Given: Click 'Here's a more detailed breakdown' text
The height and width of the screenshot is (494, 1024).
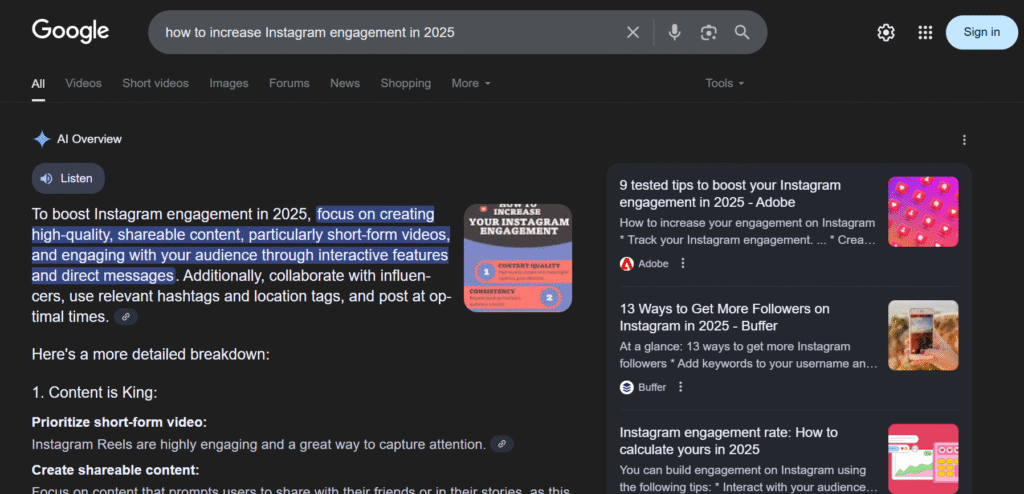Looking at the screenshot, I should pos(151,355).
